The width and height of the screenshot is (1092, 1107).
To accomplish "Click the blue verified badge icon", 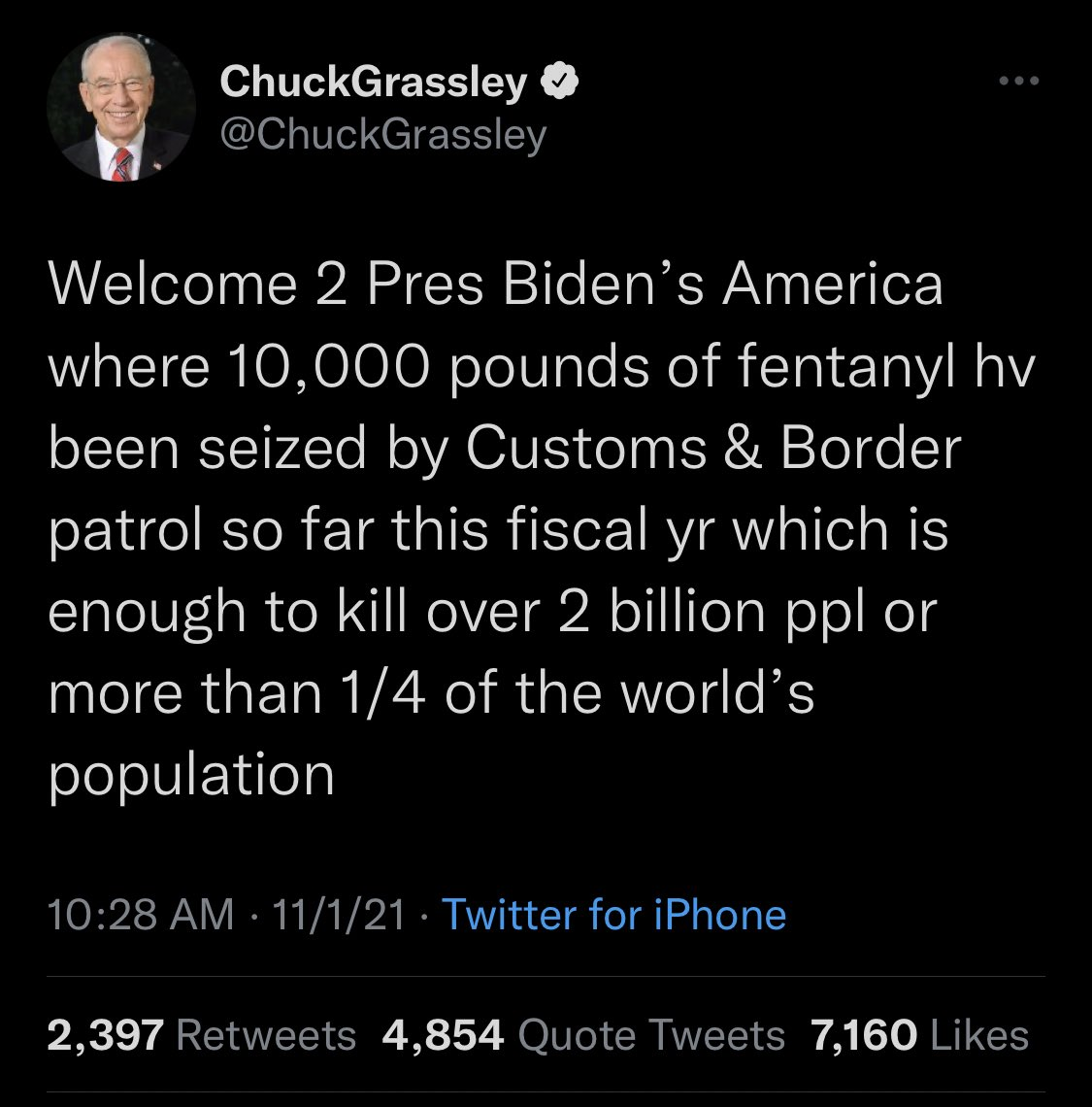I will point(559,84).
